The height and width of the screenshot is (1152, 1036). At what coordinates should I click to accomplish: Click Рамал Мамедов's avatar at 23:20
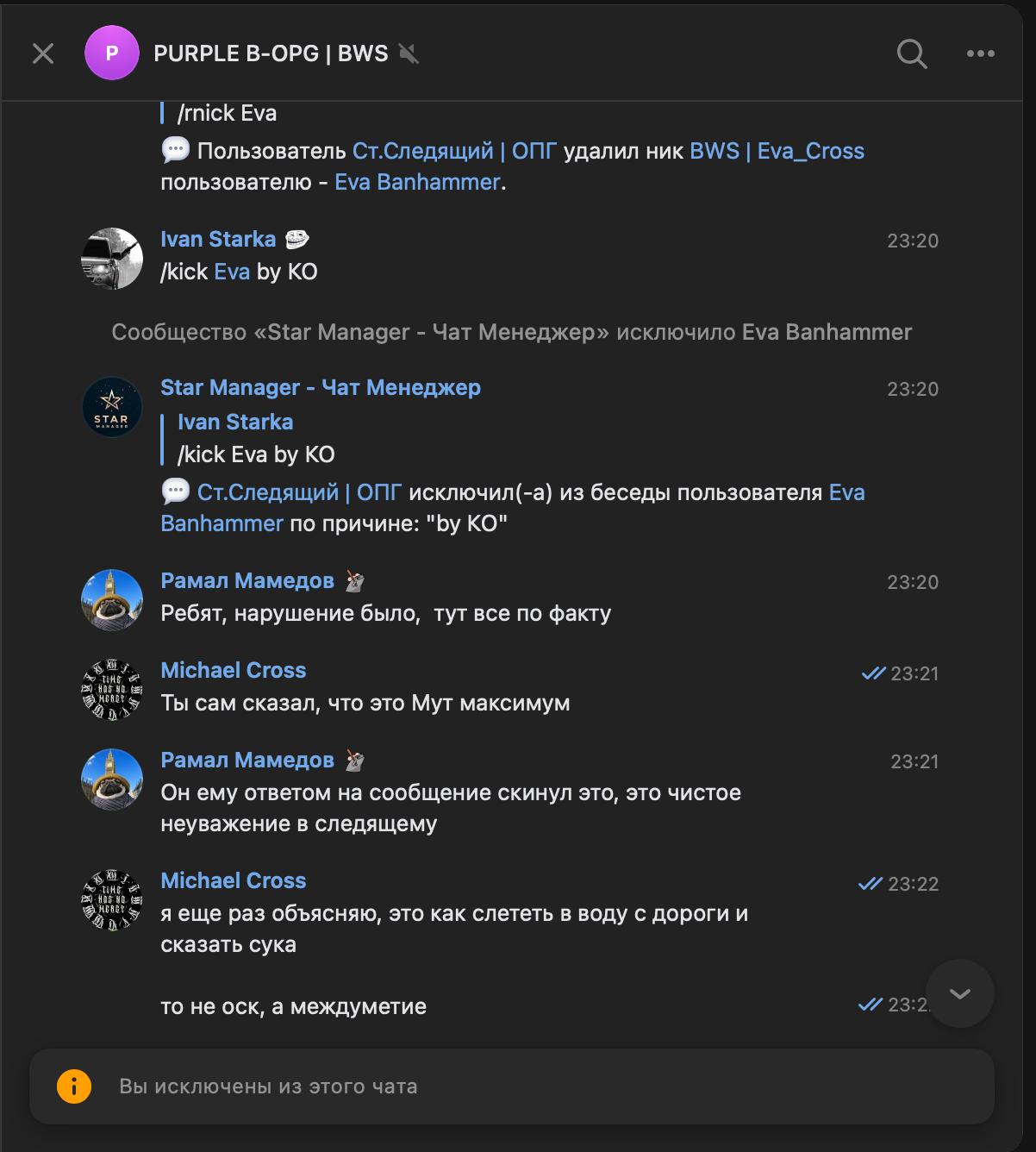pos(112,600)
